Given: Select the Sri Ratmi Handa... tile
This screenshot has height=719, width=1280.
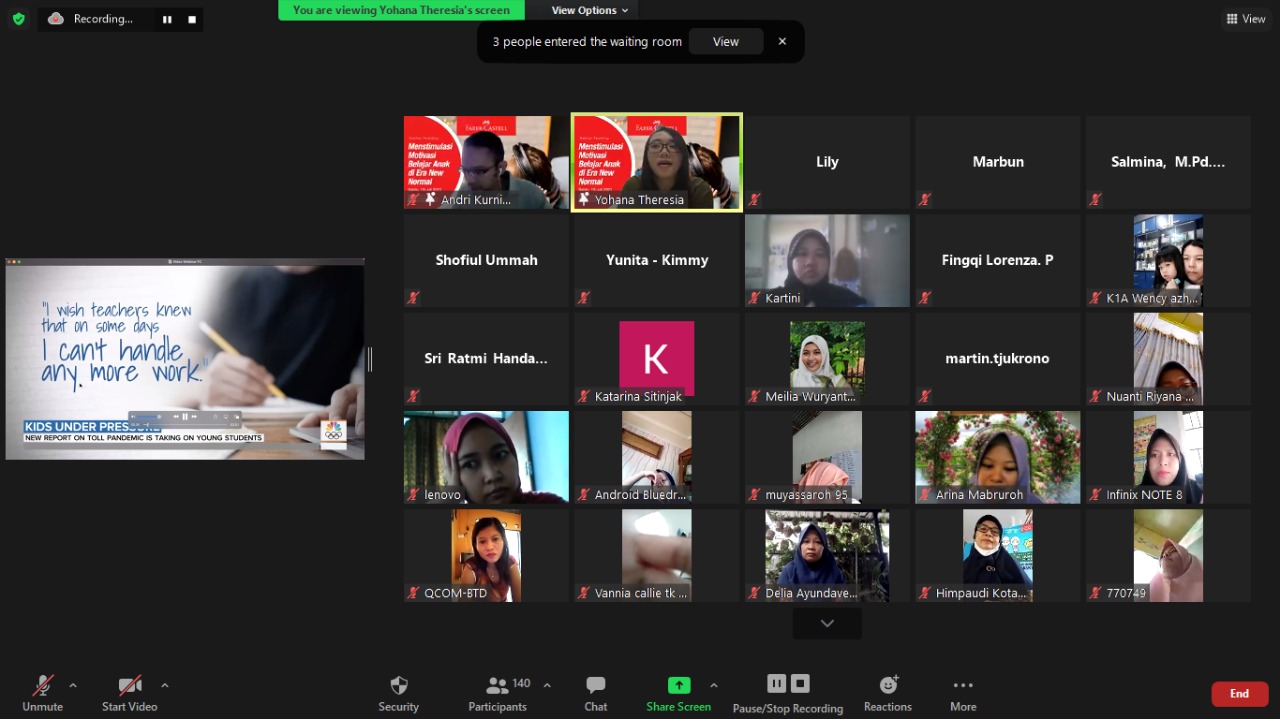Looking at the screenshot, I should pyautogui.click(x=486, y=358).
